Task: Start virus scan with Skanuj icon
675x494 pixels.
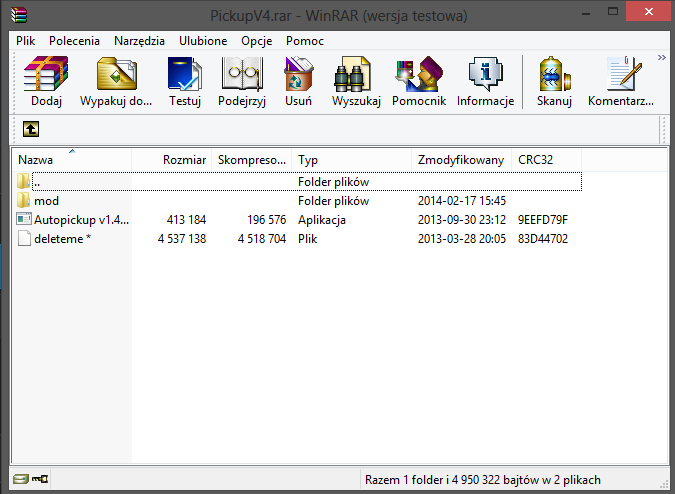Action: [554, 74]
